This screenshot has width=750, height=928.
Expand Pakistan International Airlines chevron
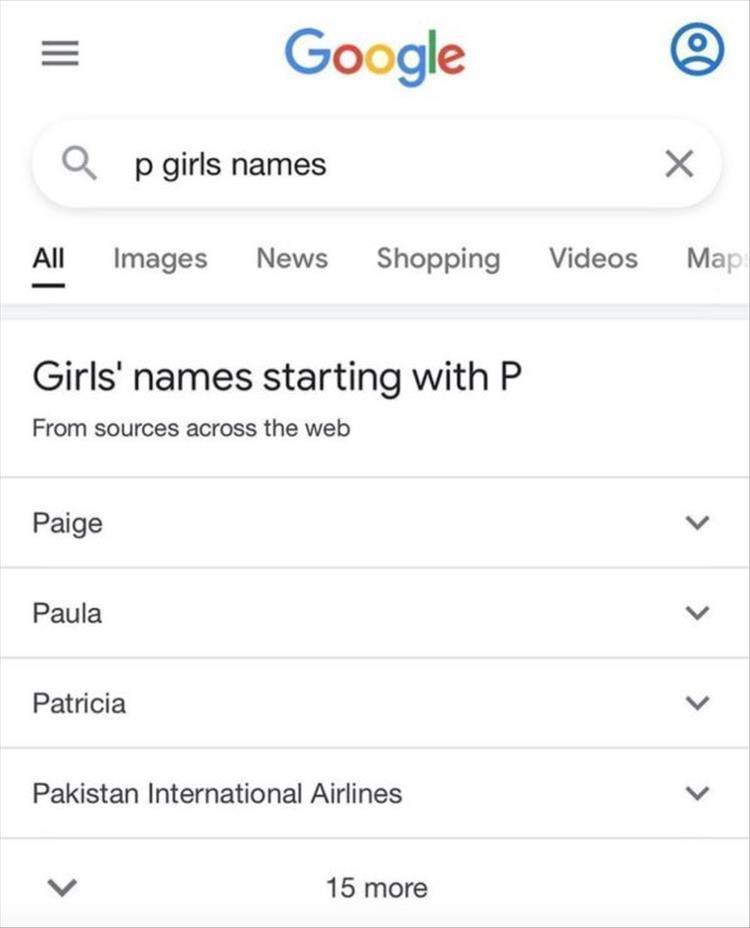coord(698,794)
